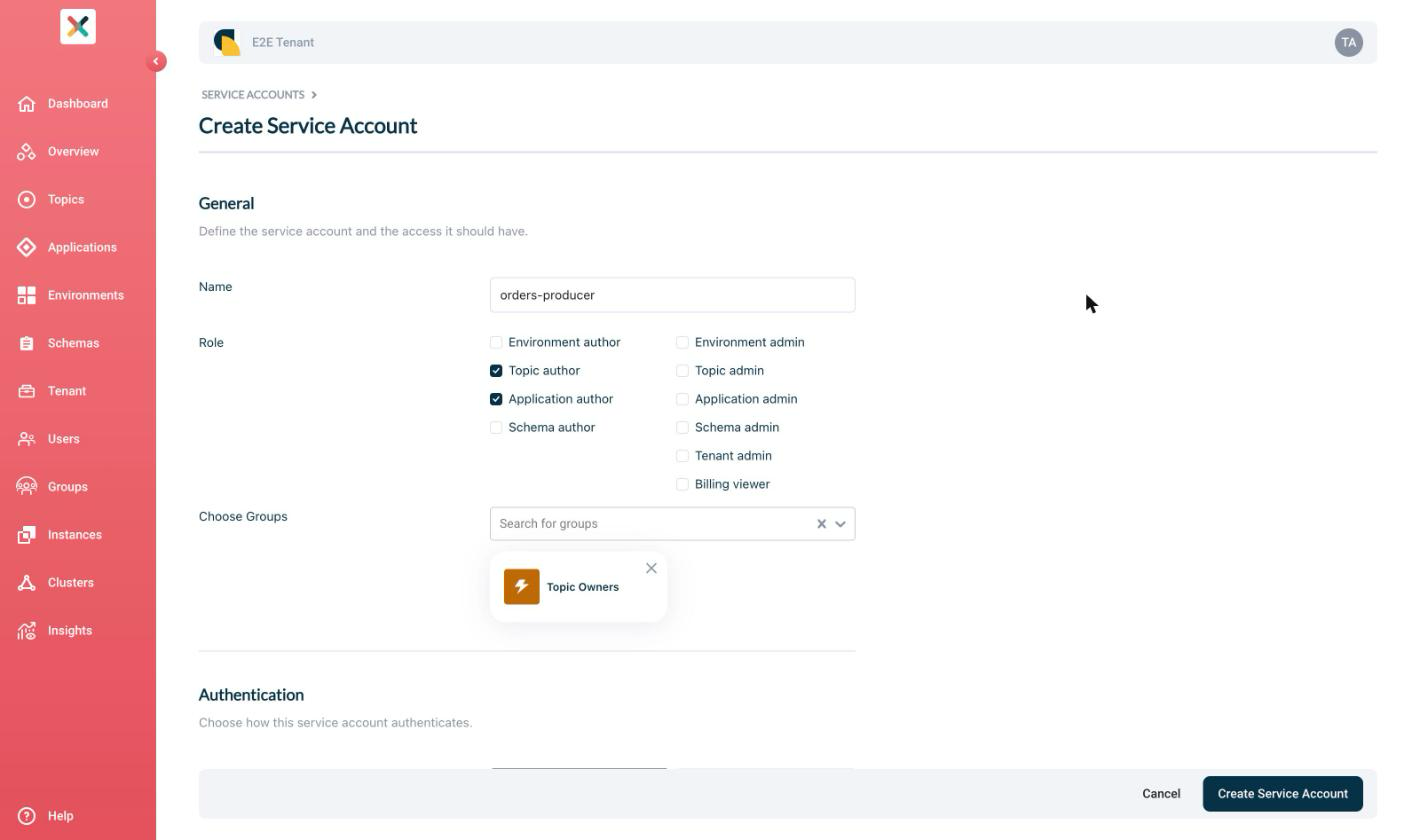Open Insights in the sidebar
The height and width of the screenshot is (840, 1420).
click(70, 631)
